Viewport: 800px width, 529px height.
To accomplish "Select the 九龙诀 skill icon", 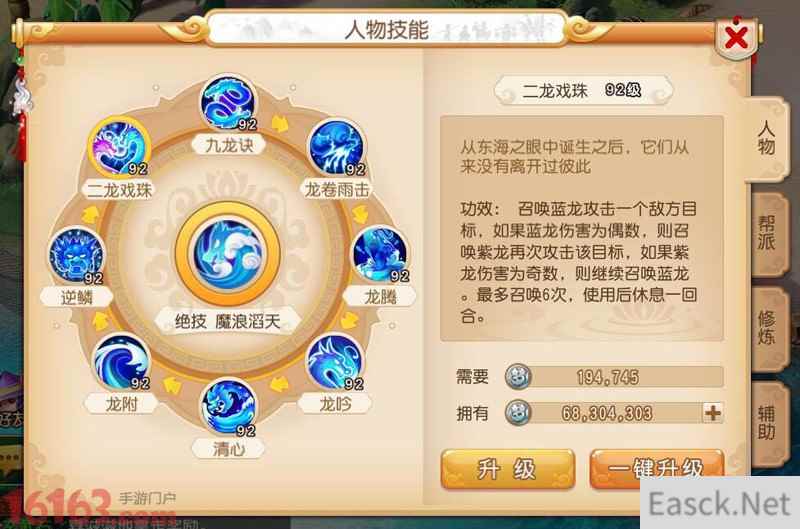I will 227,104.
